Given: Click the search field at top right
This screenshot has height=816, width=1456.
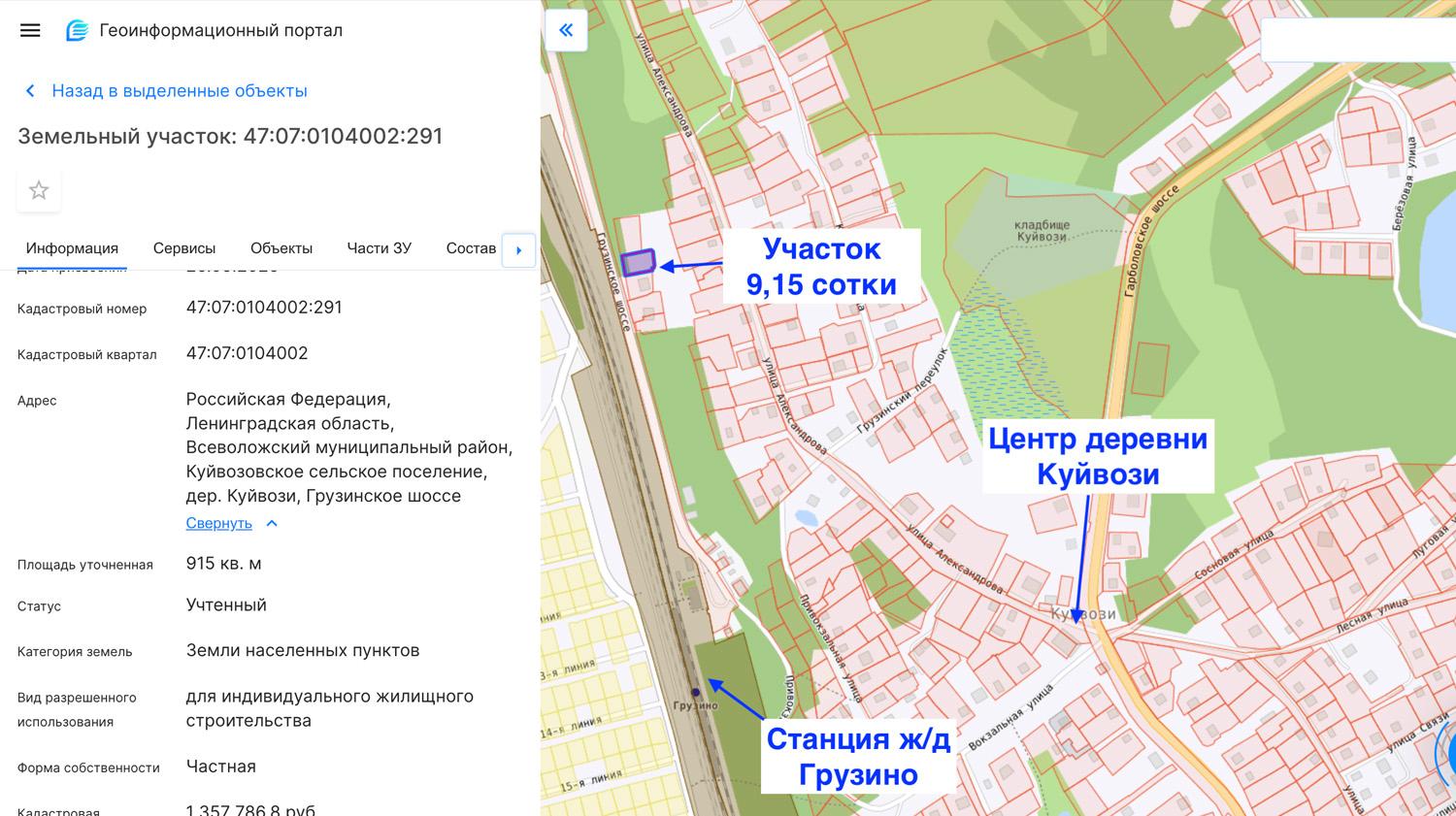Looking at the screenshot, I should [x=1359, y=41].
